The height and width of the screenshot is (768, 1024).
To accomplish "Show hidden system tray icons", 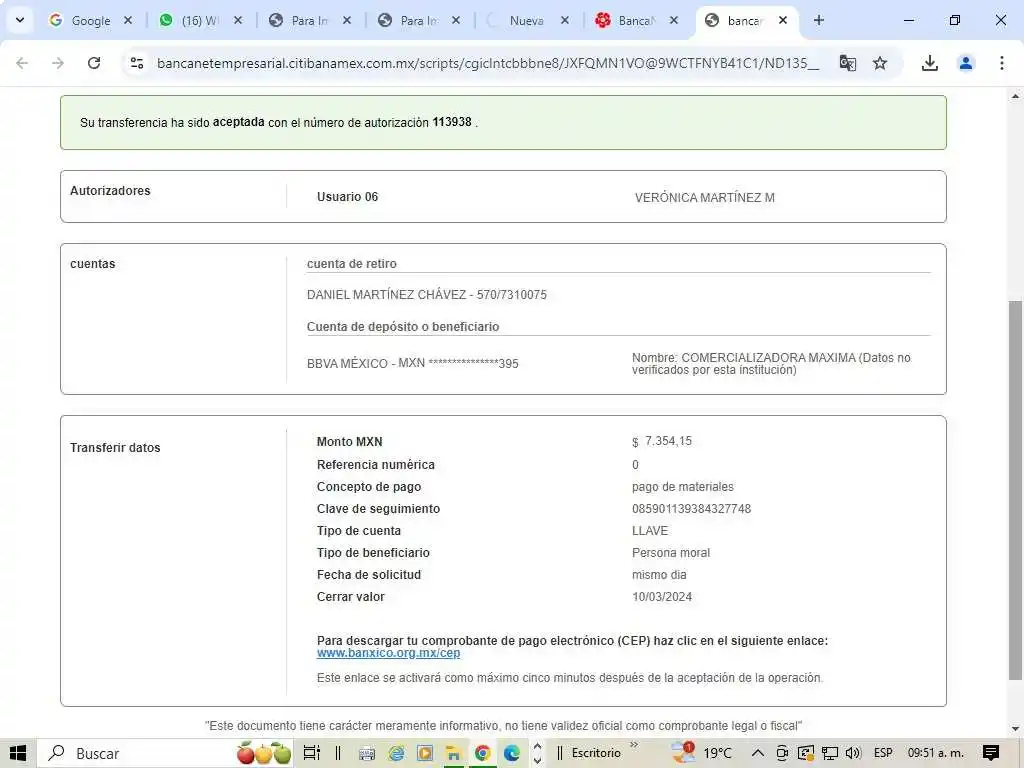I will [757, 753].
